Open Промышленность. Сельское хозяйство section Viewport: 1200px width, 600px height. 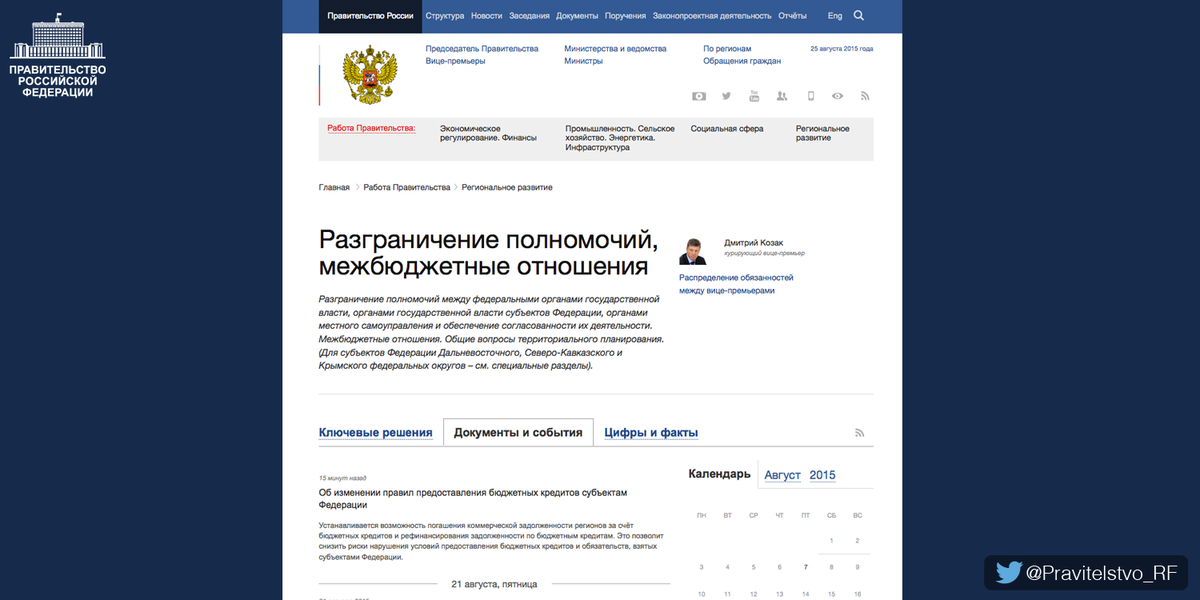(x=620, y=138)
